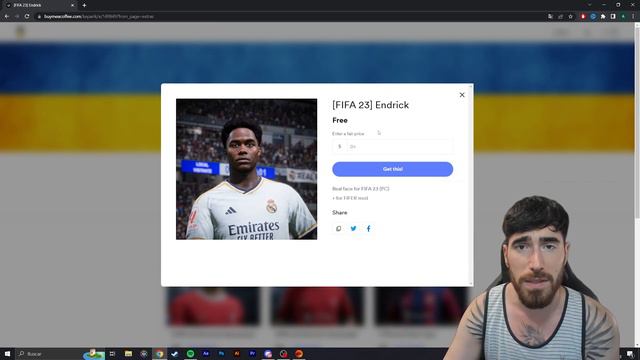This screenshot has width=640, height=360.
Task: Toggle the Chrome side panel icon
Action: click(613, 16)
